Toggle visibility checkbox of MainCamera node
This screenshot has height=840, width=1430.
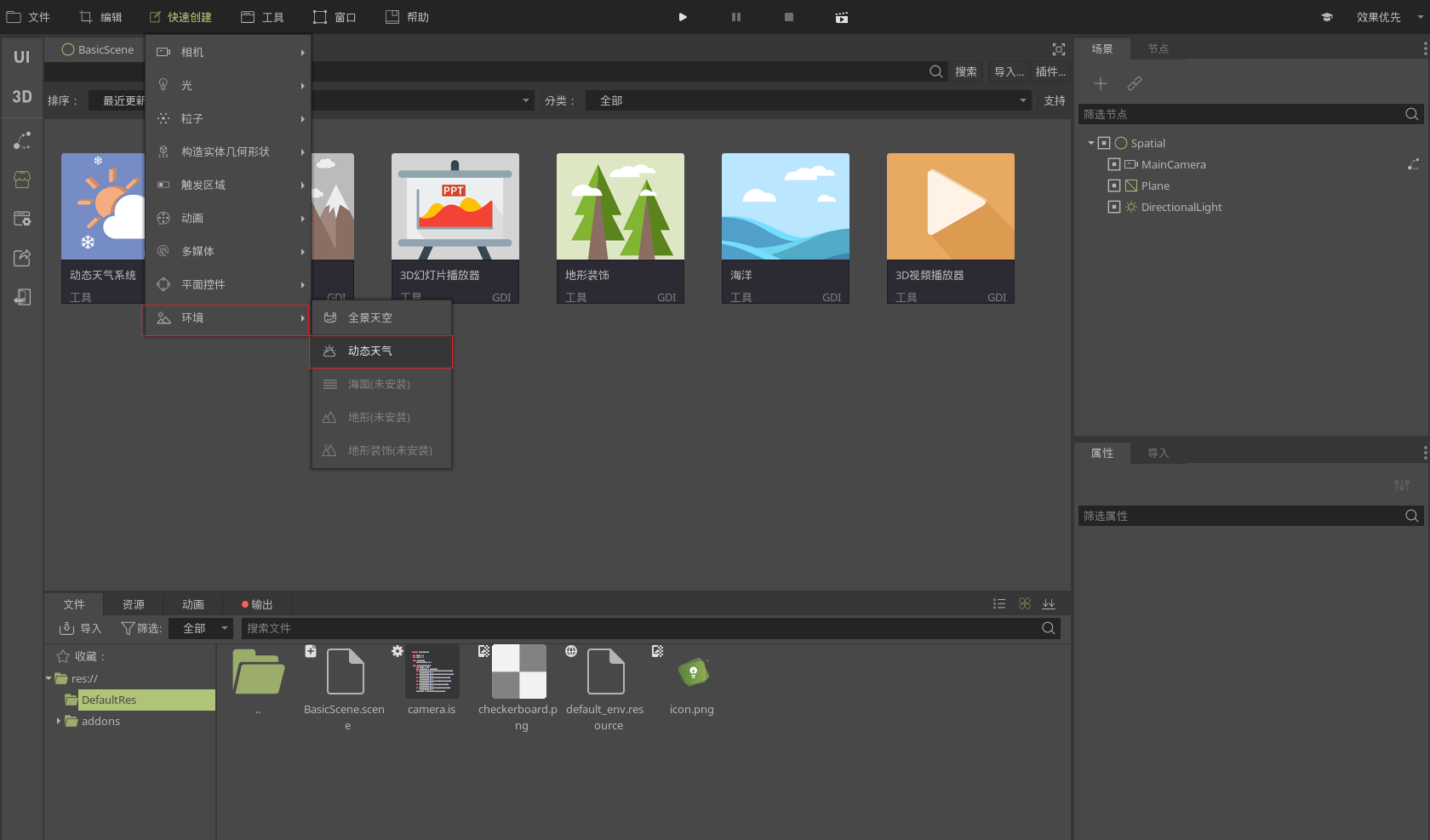pyautogui.click(x=1114, y=164)
